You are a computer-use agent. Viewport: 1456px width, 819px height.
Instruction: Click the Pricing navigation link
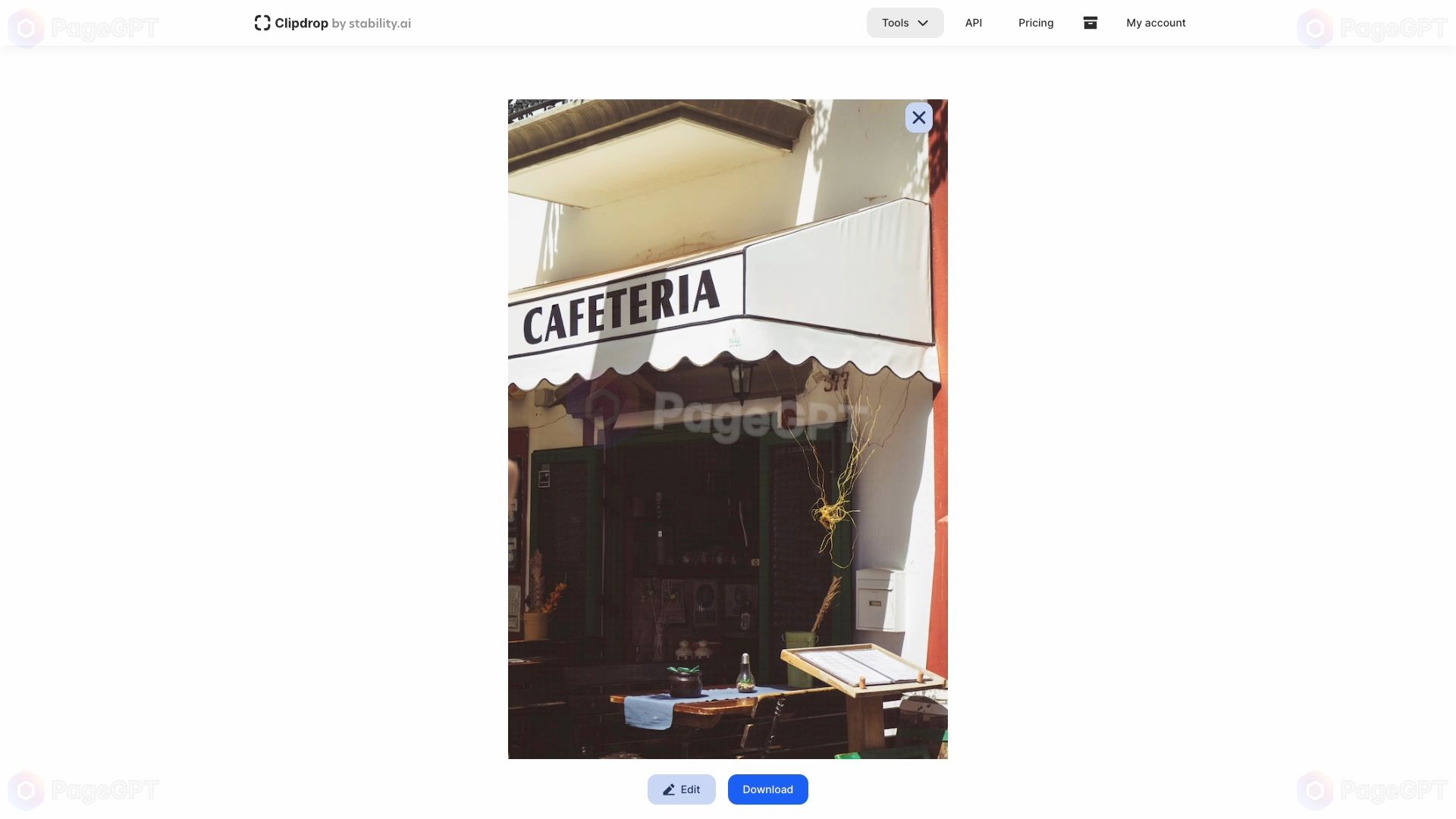click(1036, 22)
